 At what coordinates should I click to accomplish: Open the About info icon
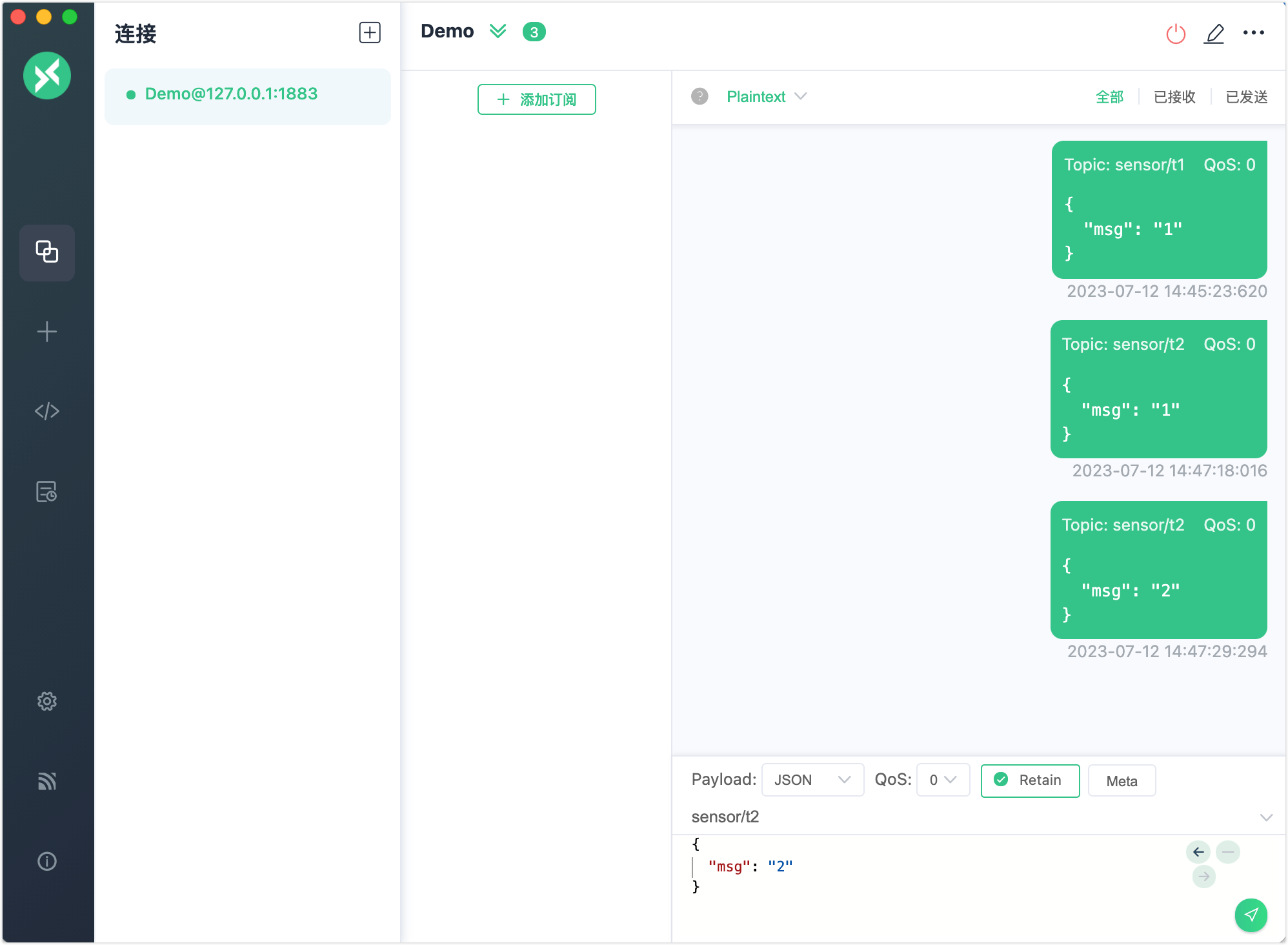click(x=46, y=861)
